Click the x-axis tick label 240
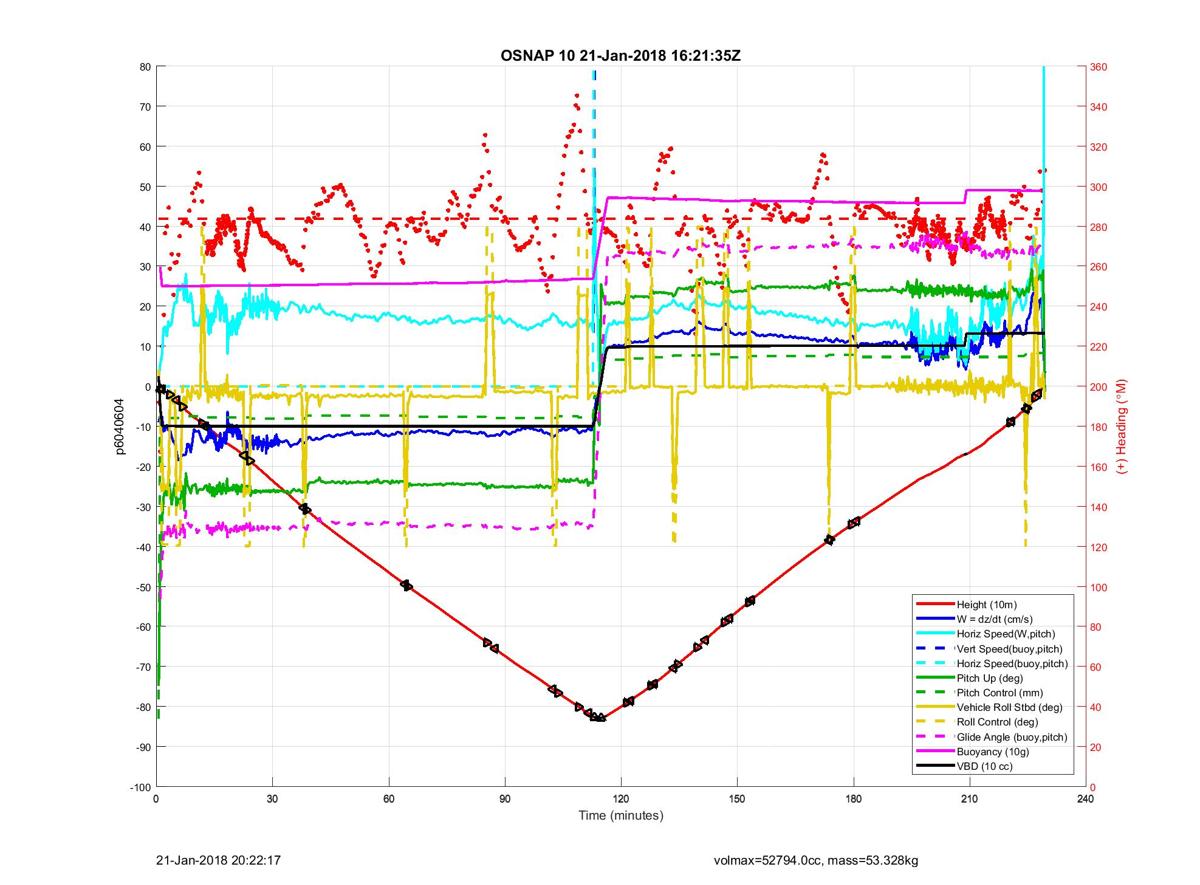Image resolution: width=1200 pixels, height=885 pixels. click(1085, 800)
